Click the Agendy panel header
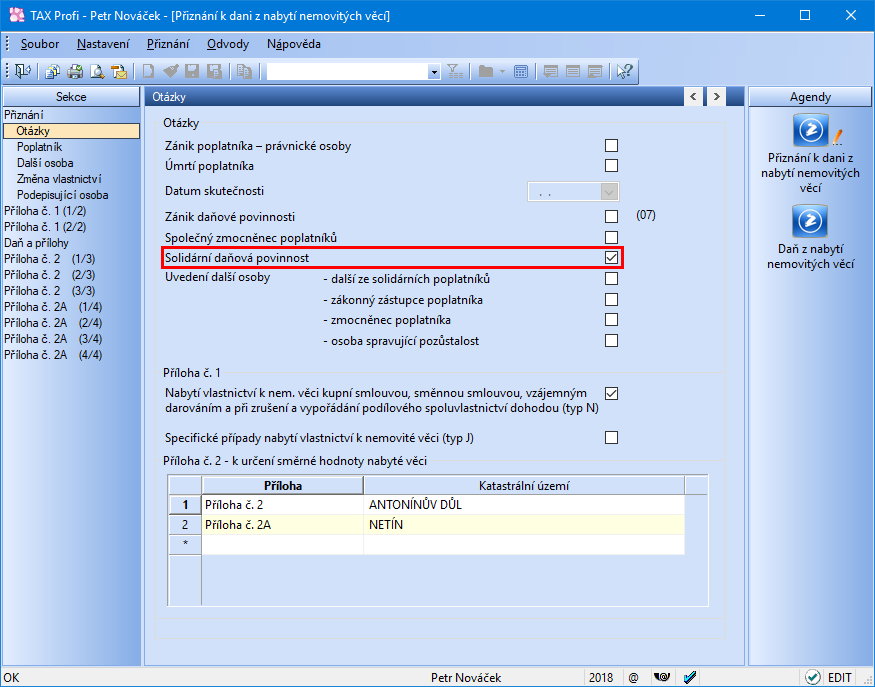The image size is (875, 687). pos(810,97)
